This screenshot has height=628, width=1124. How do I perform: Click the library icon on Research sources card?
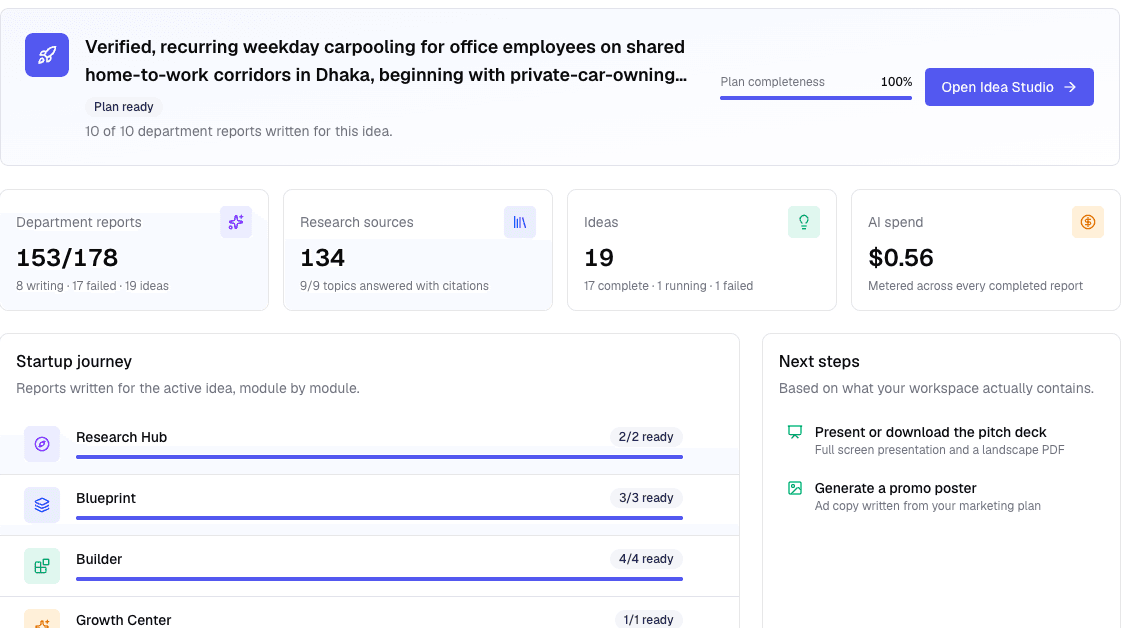pos(520,222)
